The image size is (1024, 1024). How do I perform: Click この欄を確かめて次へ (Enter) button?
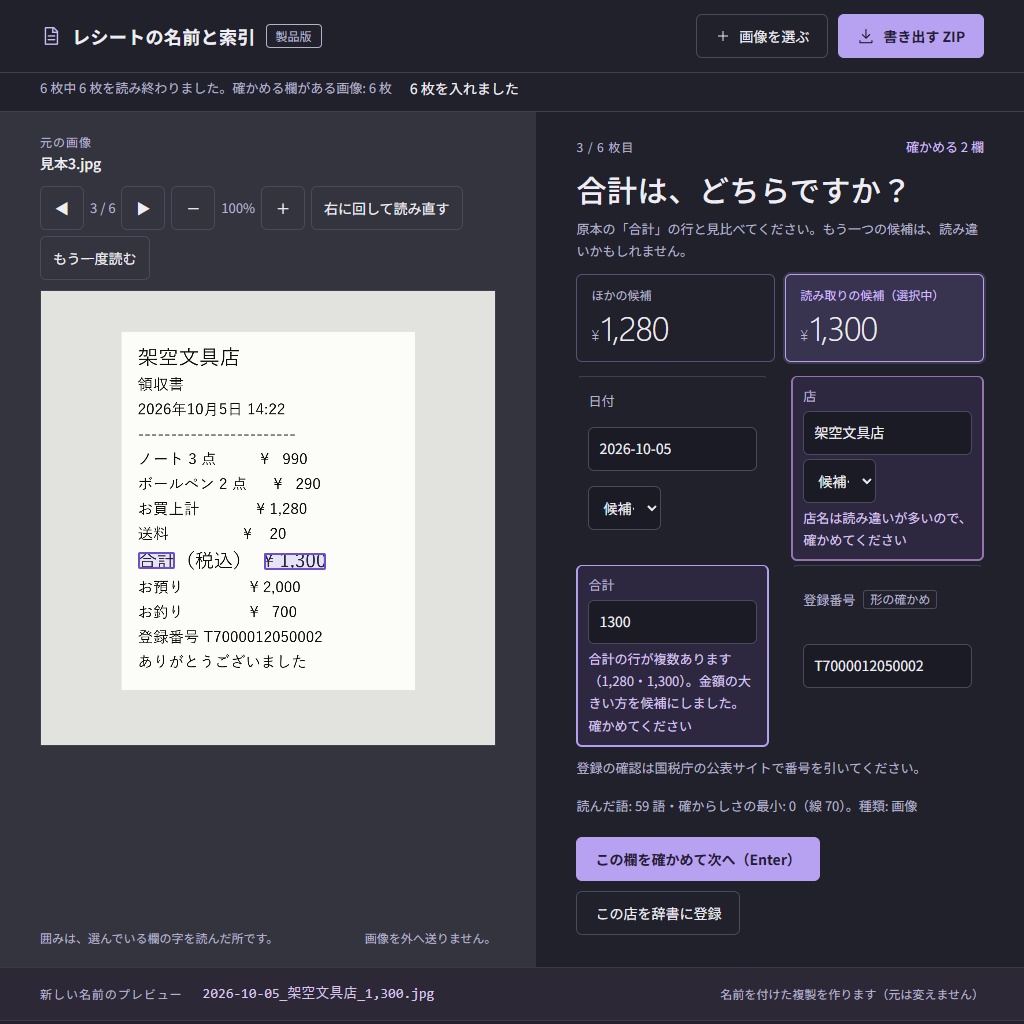pos(697,859)
